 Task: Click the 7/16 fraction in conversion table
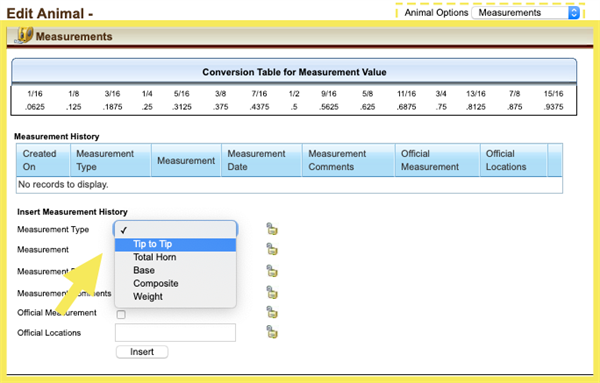click(x=259, y=94)
